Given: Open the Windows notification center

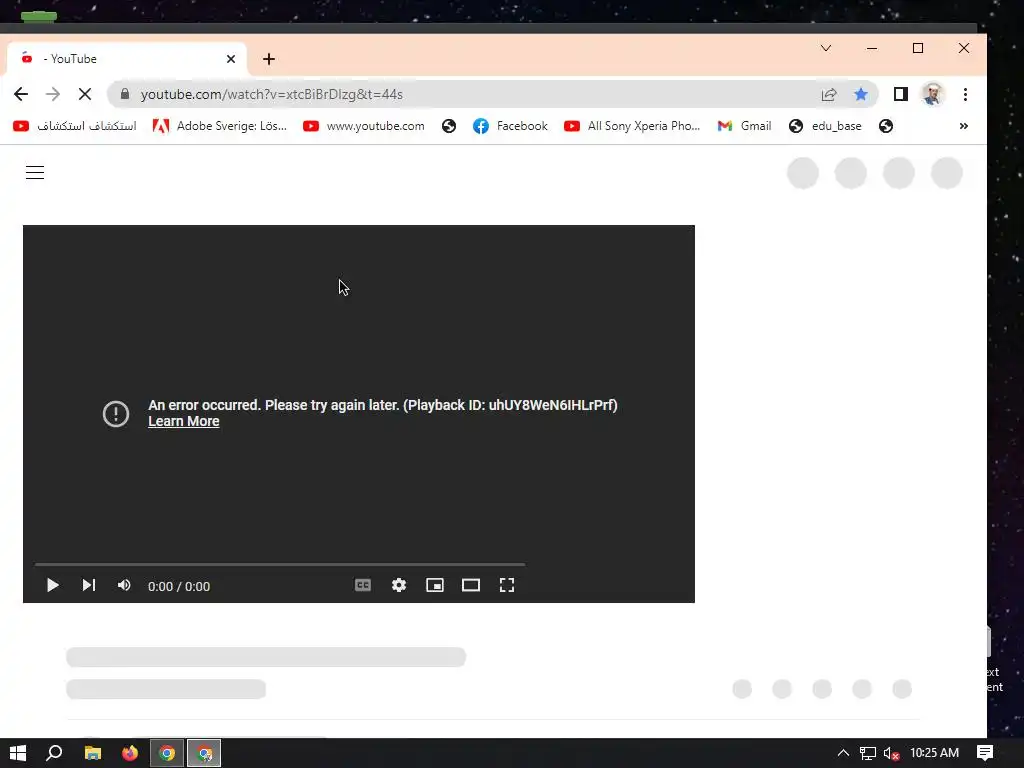Looking at the screenshot, I should click(x=985, y=753).
